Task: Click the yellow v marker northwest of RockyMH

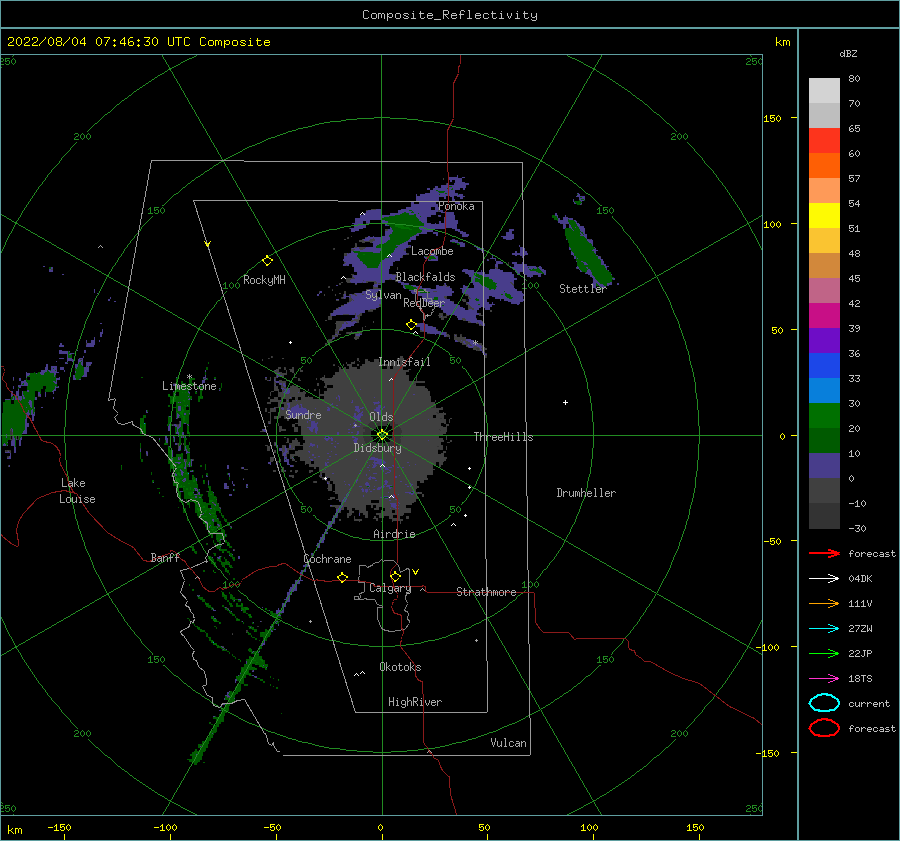Action: tap(208, 244)
